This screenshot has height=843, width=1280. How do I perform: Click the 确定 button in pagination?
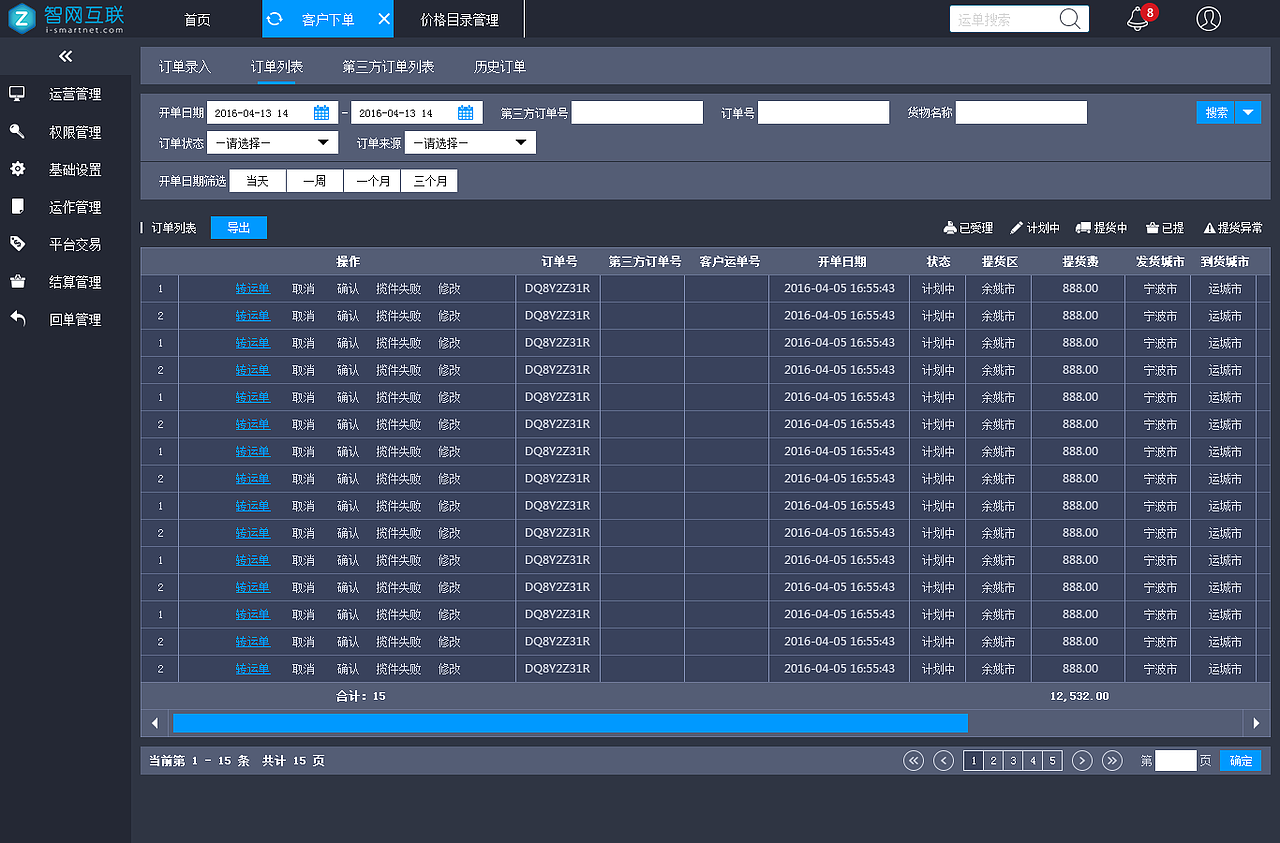[1241, 761]
